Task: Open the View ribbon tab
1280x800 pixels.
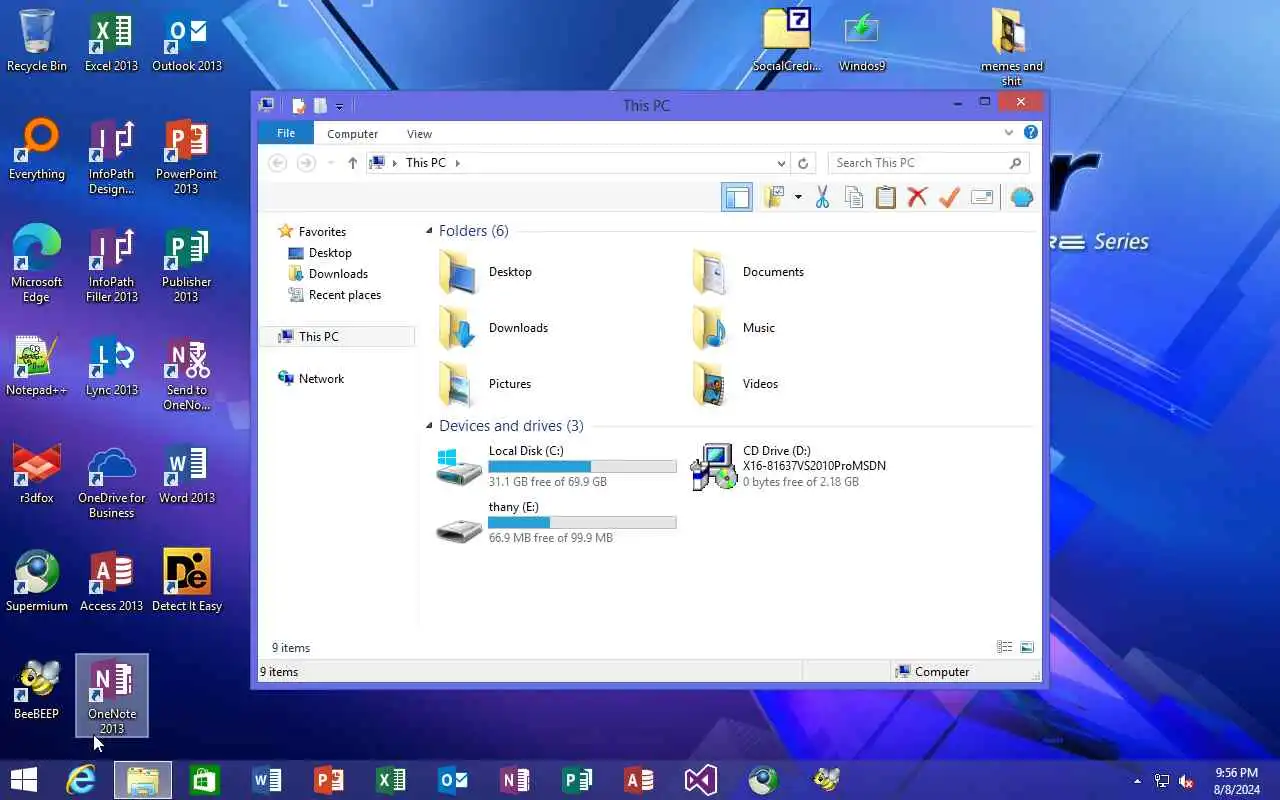Action: (x=419, y=134)
